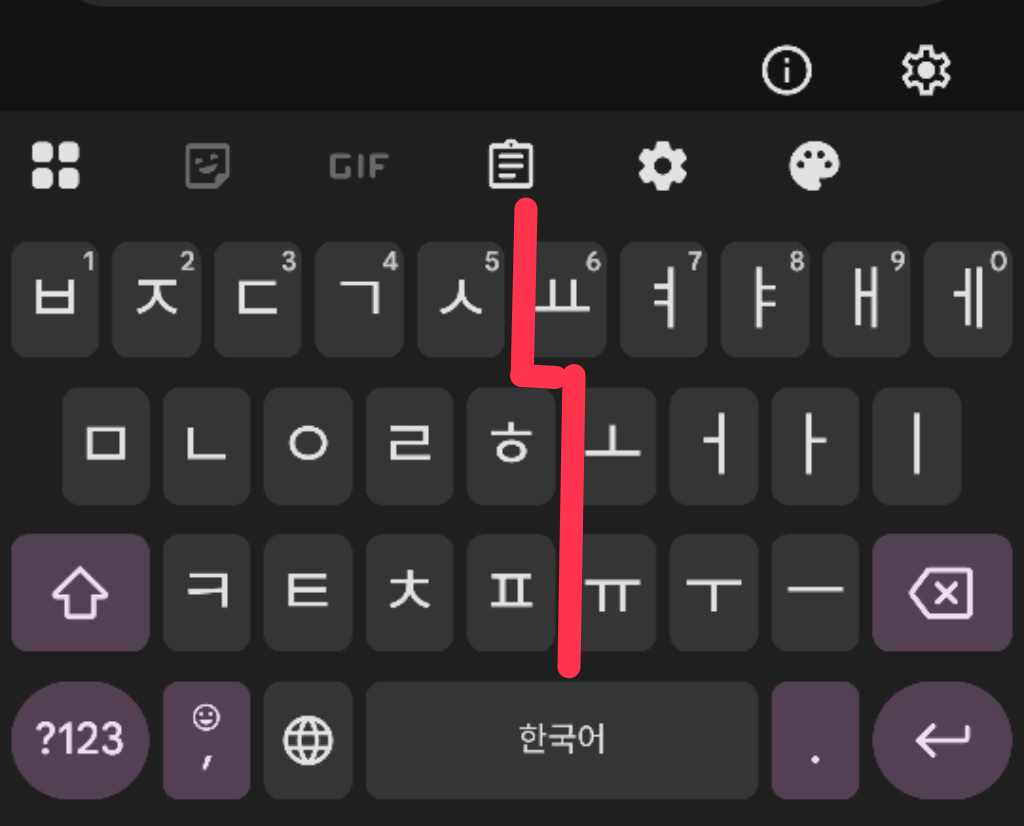
Task: Tap the period key
Action: pos(815,740)
